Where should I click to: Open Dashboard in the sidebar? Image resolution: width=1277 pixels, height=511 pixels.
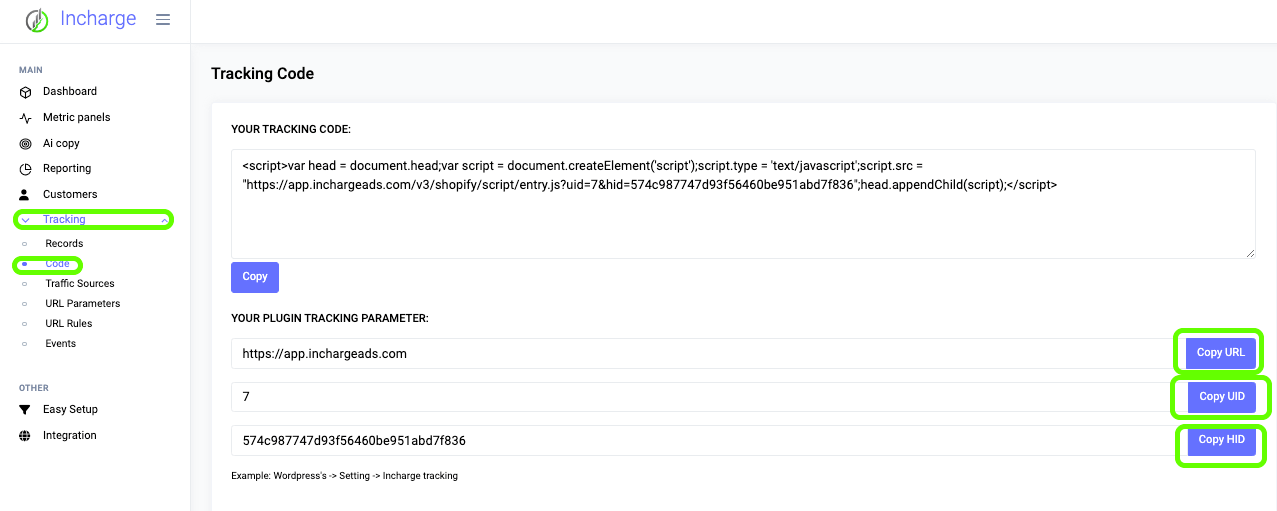[70, 91]
